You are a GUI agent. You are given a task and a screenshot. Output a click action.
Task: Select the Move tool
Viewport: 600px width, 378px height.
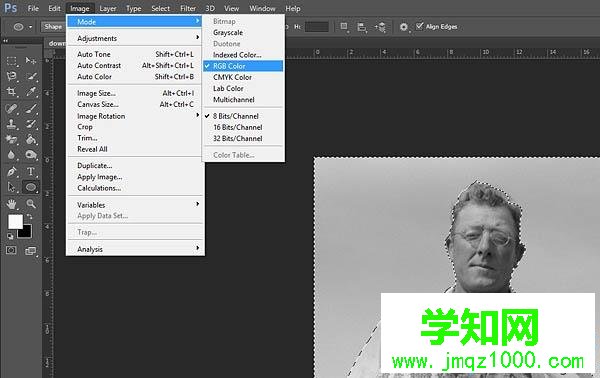[31, 60]
